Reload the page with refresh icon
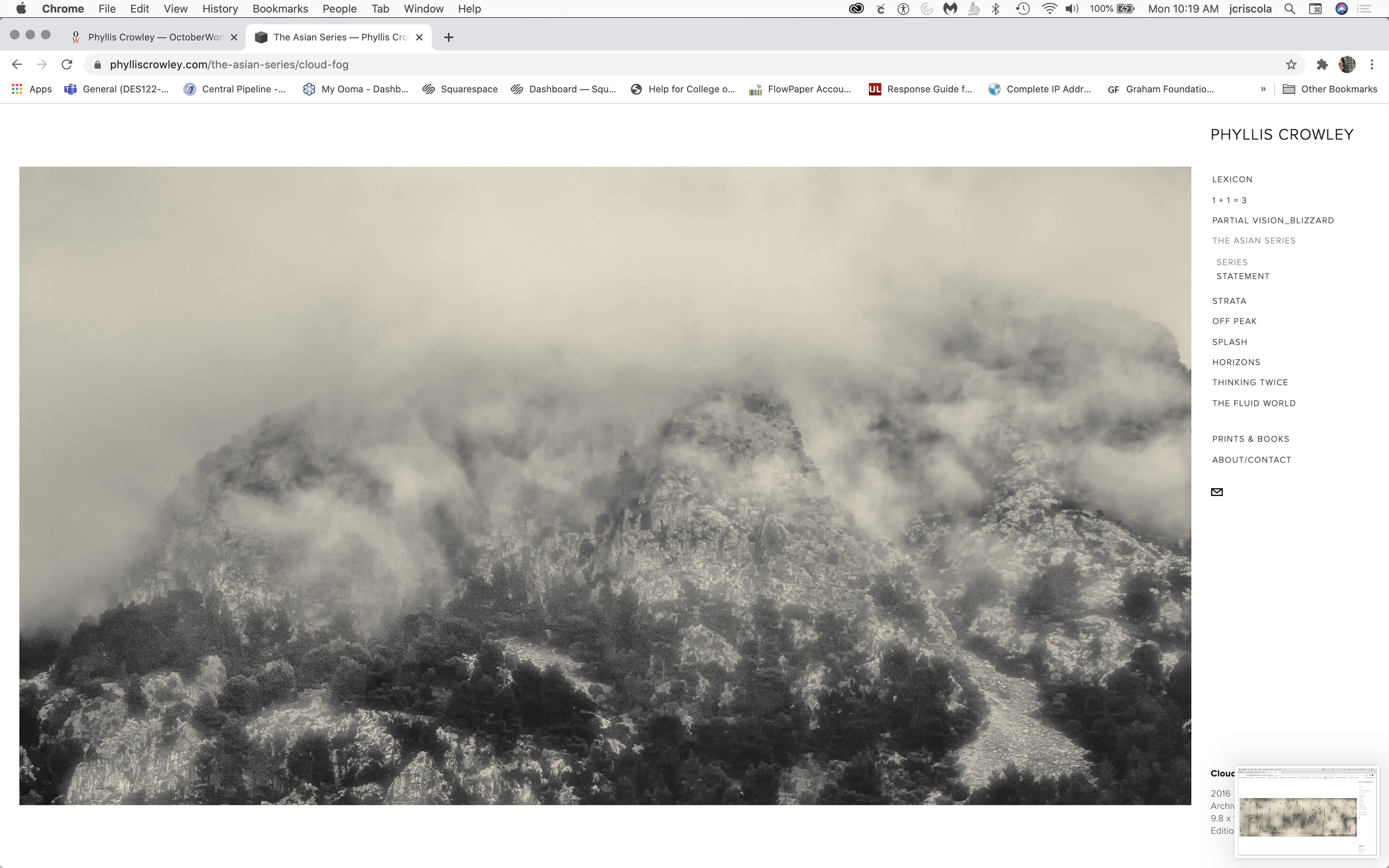The width and height of the screenshot is (1389, 868). click(x=67, y=64)
